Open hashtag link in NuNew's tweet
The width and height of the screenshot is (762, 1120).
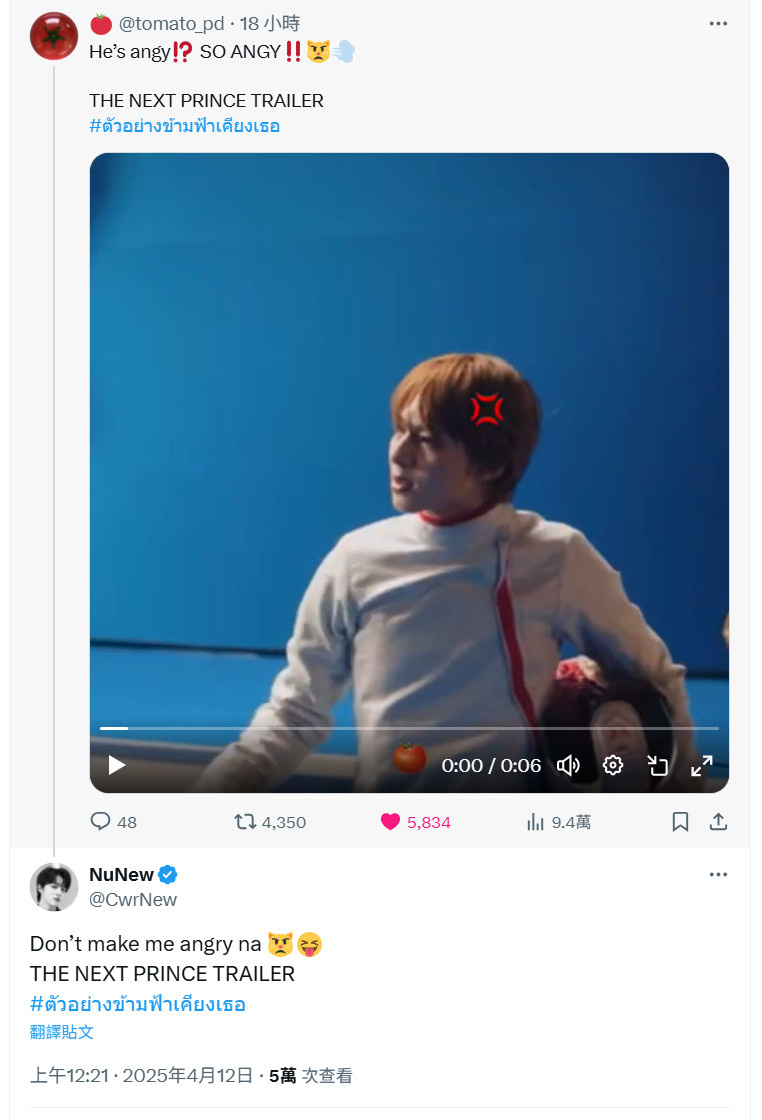click(138, 1004)
